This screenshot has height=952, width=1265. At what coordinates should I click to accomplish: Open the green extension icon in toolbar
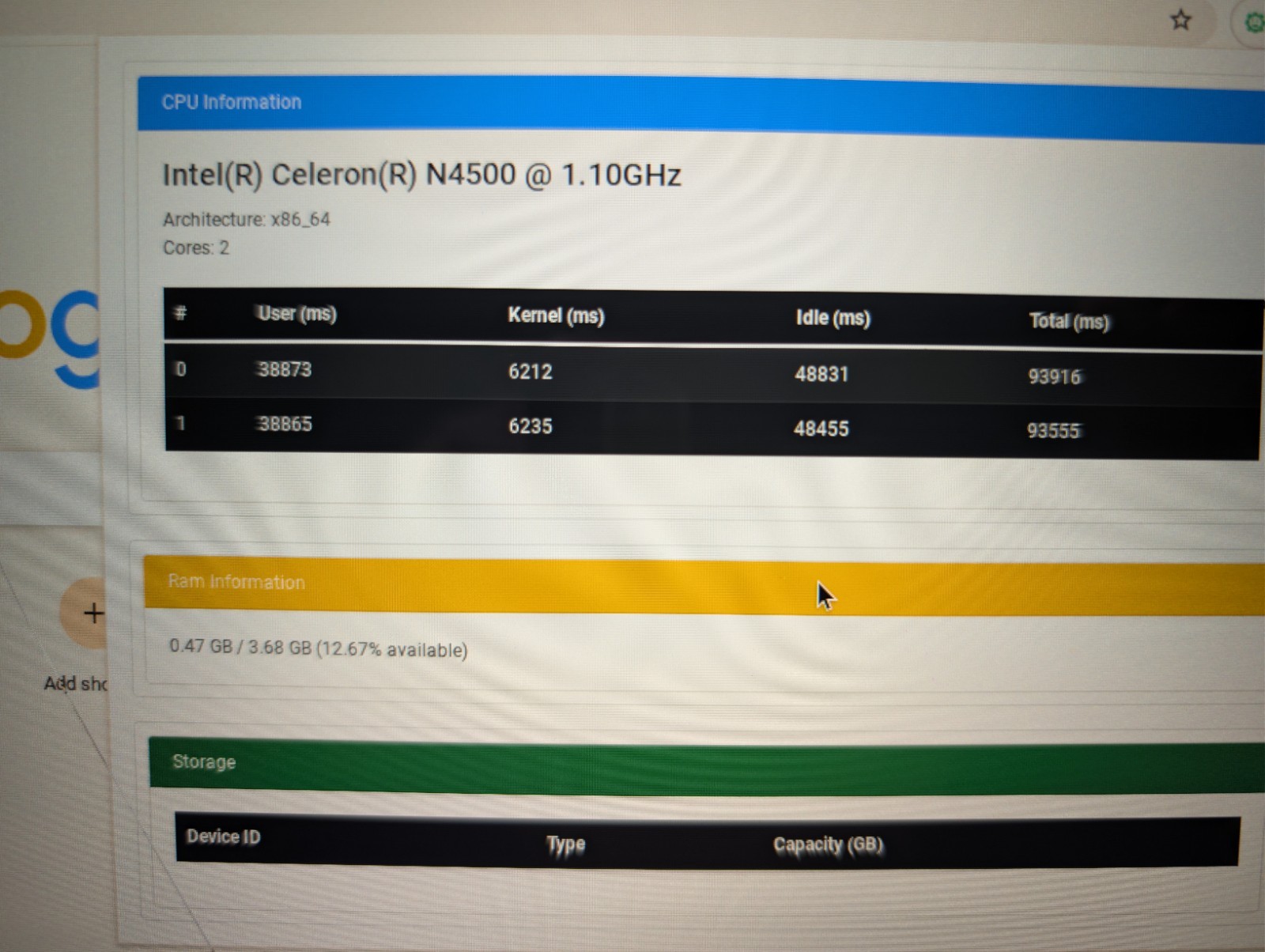click(1254, 22)
